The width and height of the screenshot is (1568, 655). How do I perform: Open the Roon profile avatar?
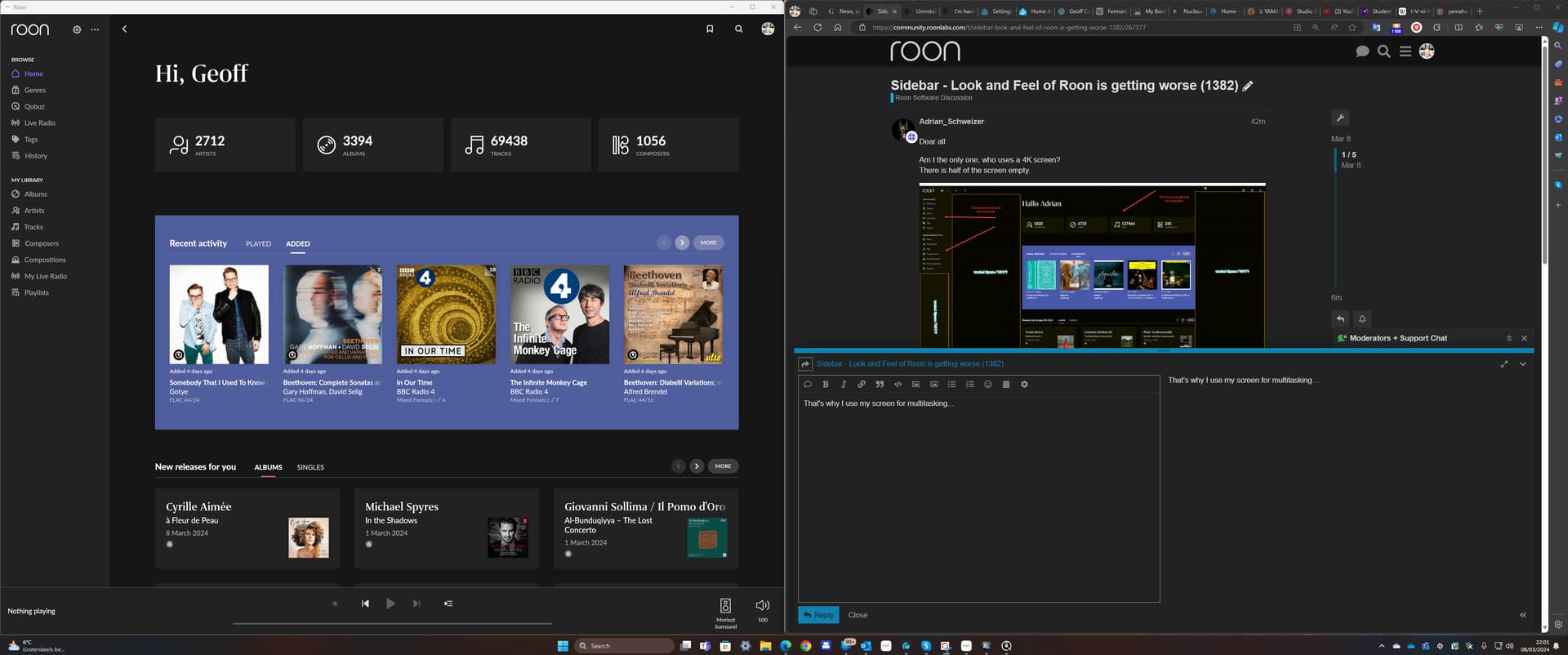tap(768, 29)
